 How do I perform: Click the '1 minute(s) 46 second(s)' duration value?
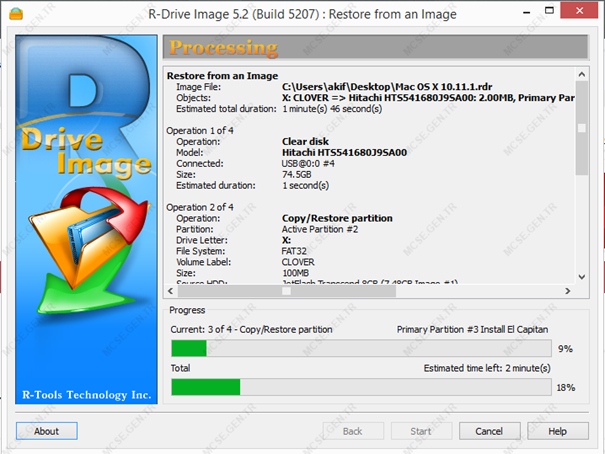(x=332, y=109)
